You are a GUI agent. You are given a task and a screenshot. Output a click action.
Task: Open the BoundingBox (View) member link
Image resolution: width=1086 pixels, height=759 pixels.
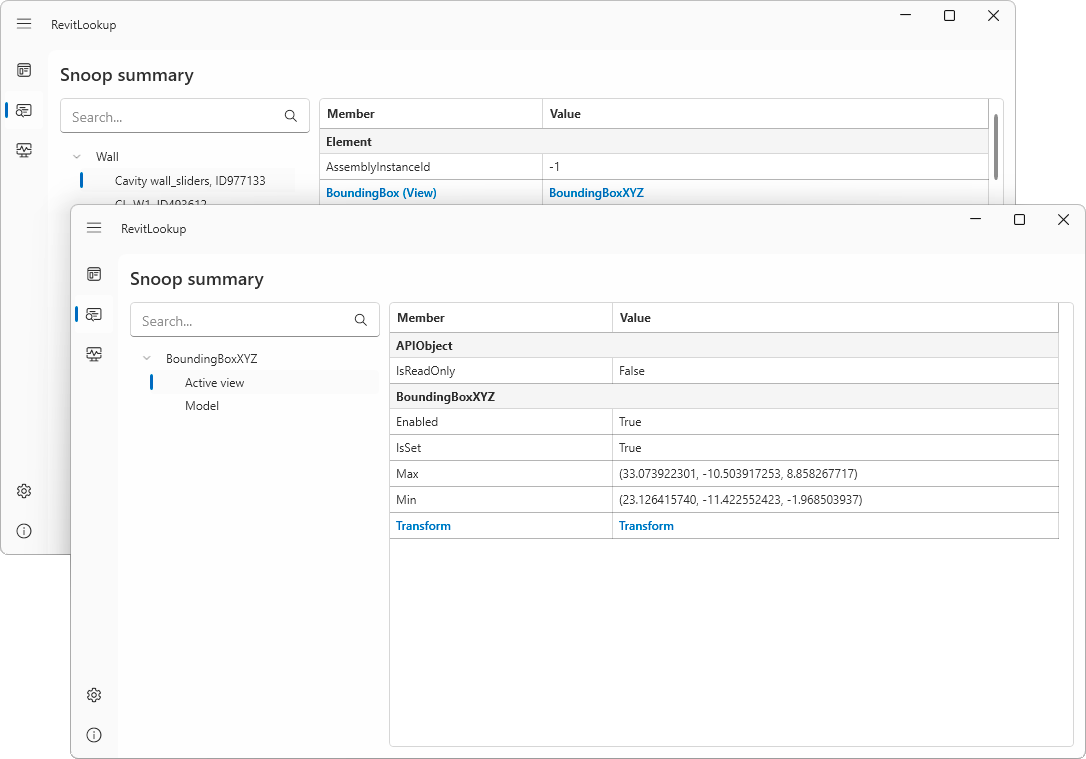[x=381, y=193]
